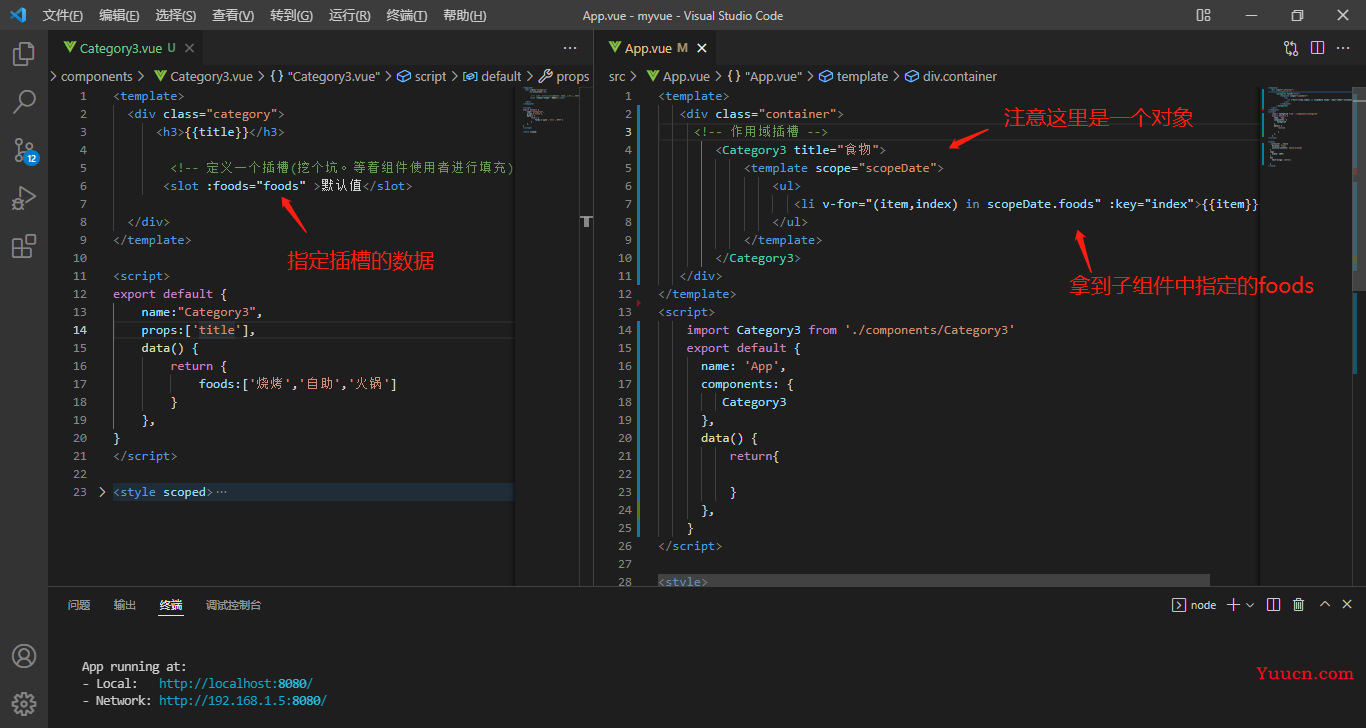This screenshot has height=728, width=1366.
Task: Open the 文件(F) menu
Action: (63, 15)
